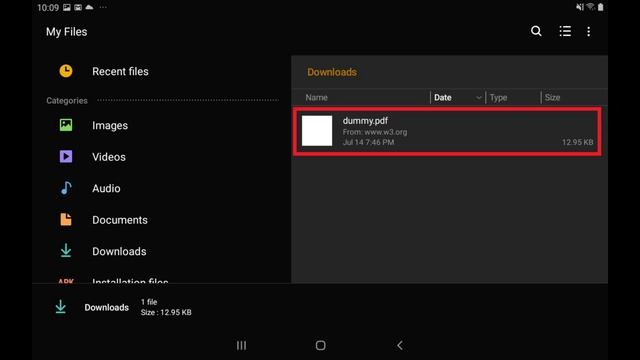
Task: Tap the 10:09 clock in status bar
Action: click(x=48, y=7)
